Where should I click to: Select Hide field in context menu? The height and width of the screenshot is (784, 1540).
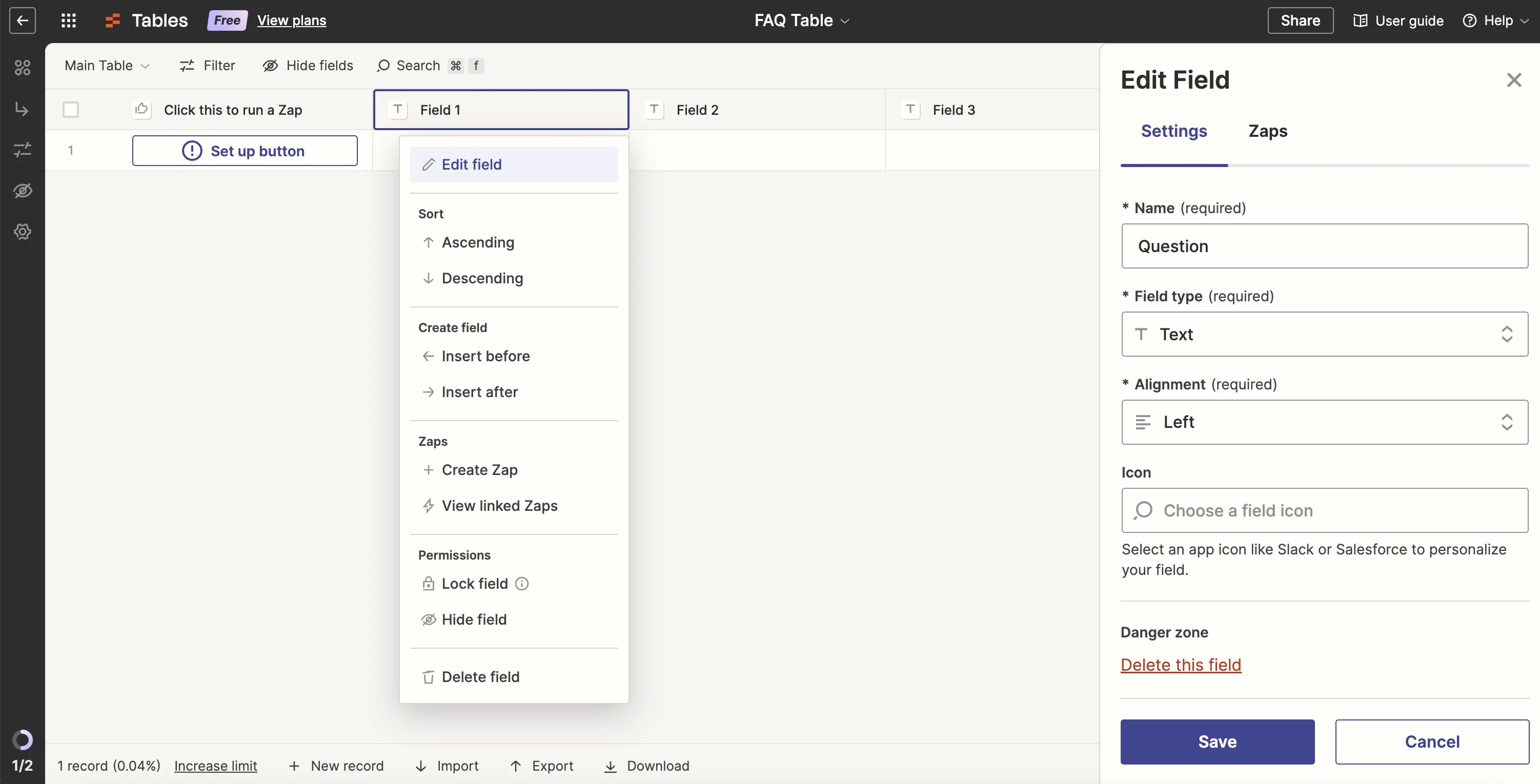tap(474, 620)
